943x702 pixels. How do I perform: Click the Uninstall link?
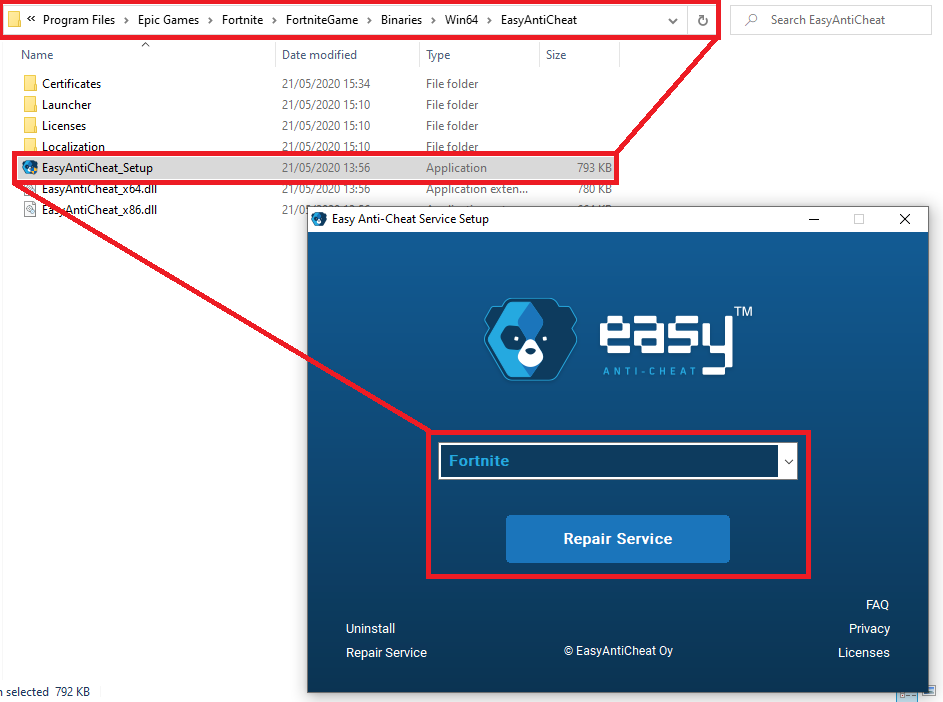[370, 629]
